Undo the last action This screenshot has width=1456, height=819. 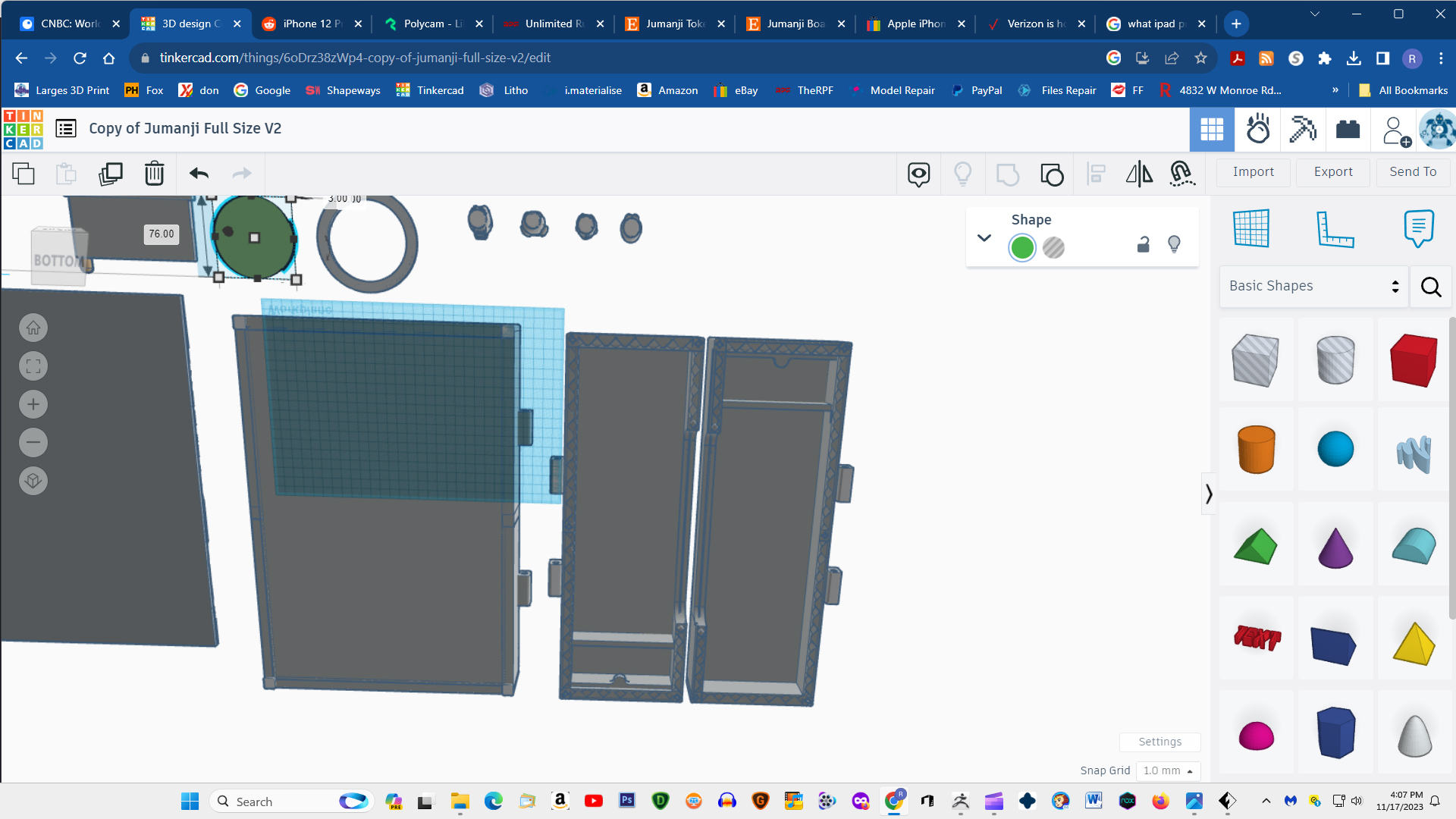pyautogui.click(x=199, y=174)
